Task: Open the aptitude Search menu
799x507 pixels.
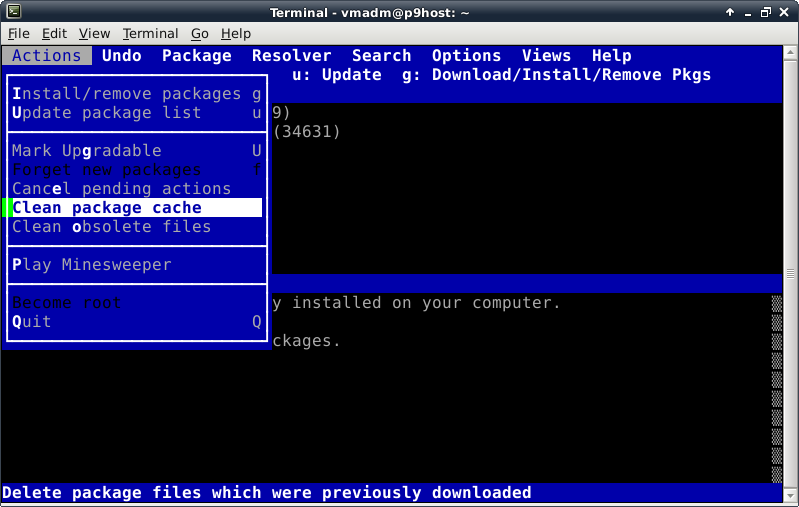Action: pos(382,56)
